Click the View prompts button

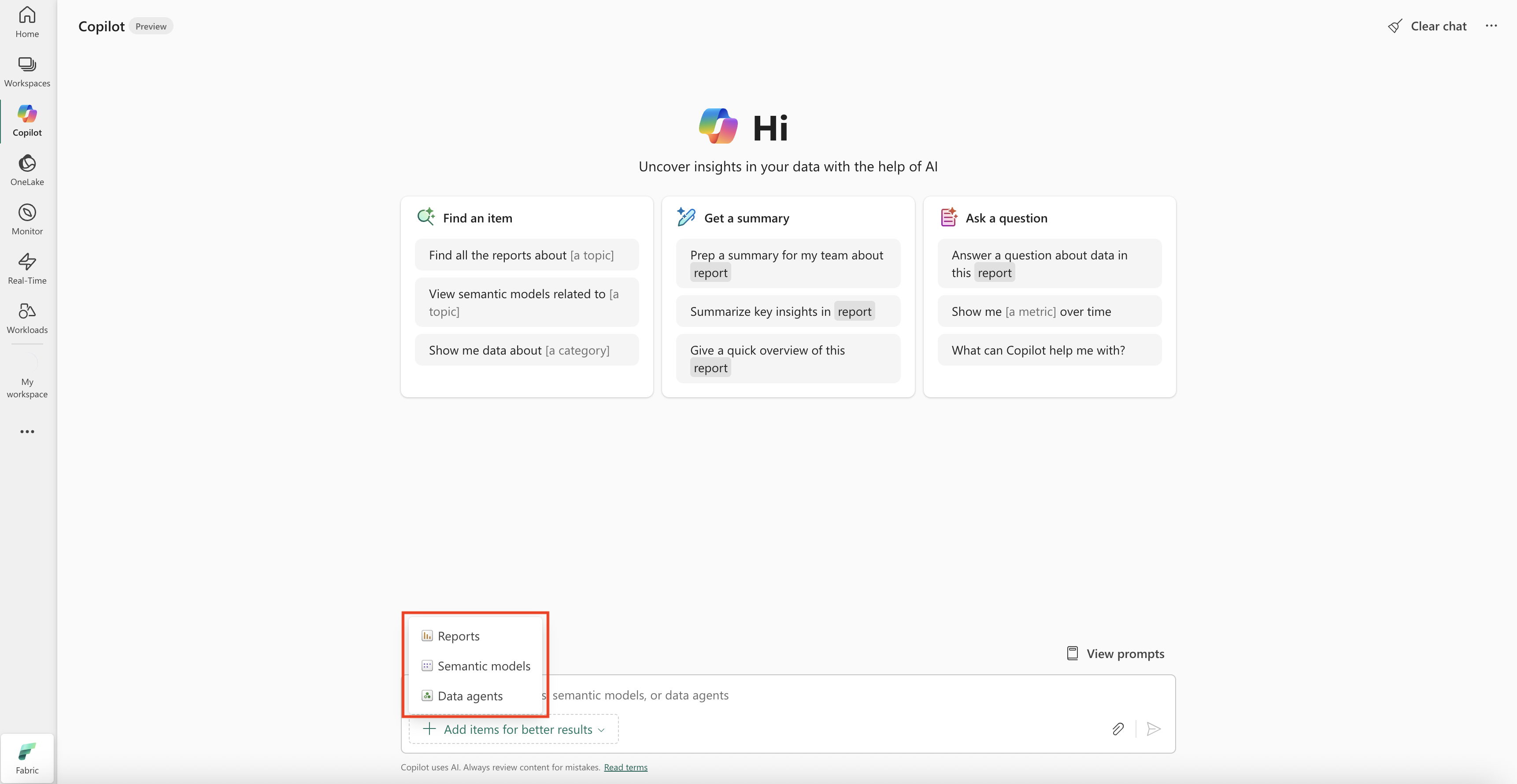[1115, 654]
